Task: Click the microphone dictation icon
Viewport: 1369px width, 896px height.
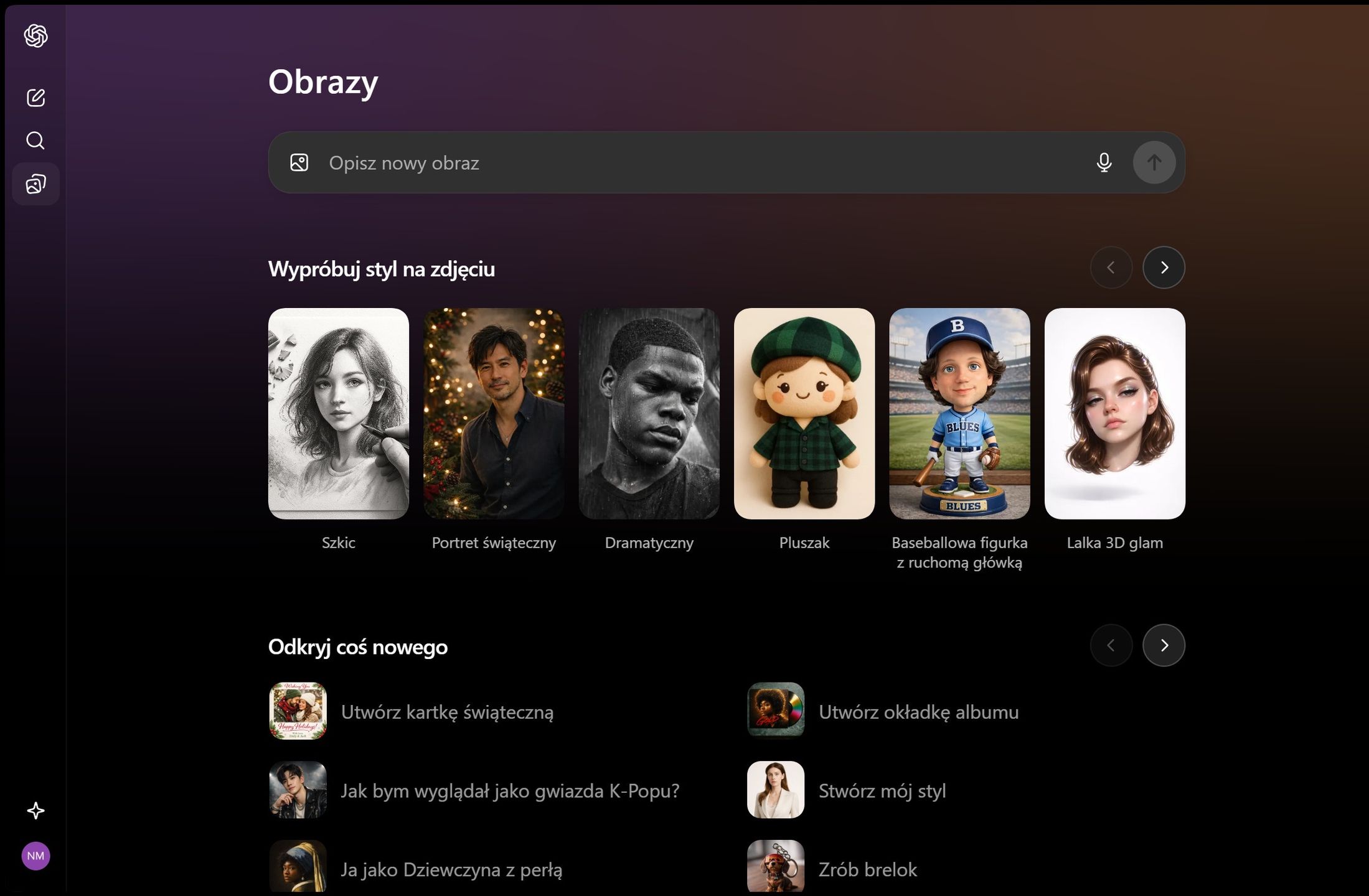Action: [x=1104, y=162]
